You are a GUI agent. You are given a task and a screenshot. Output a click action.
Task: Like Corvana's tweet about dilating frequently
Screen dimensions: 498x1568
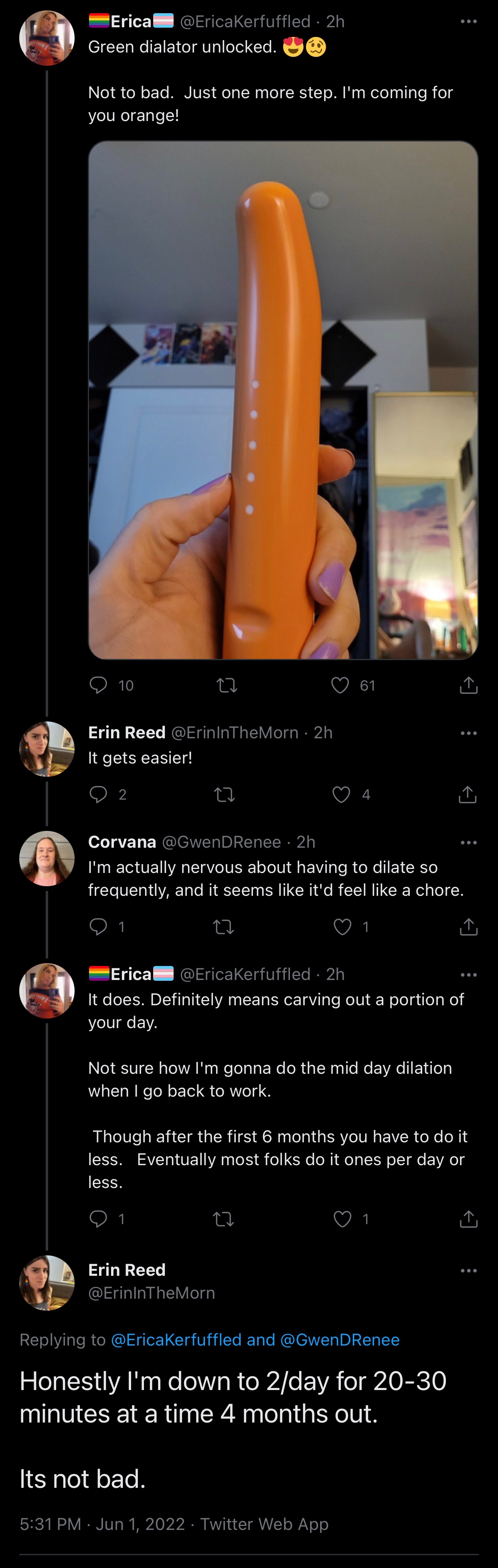(342, 926)
